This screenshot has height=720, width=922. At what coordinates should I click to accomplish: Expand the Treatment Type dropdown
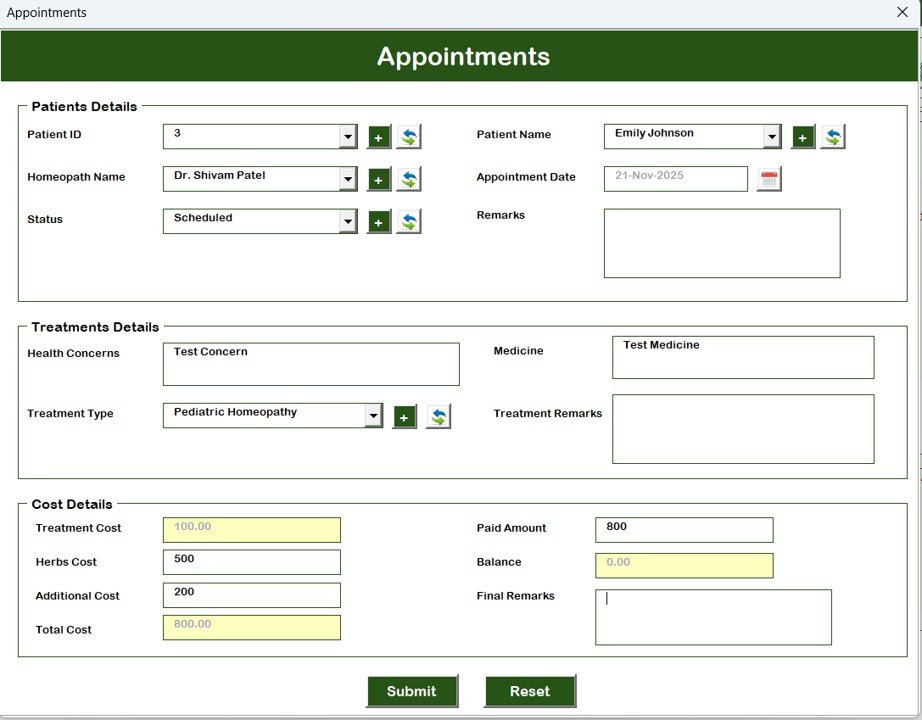373,415
